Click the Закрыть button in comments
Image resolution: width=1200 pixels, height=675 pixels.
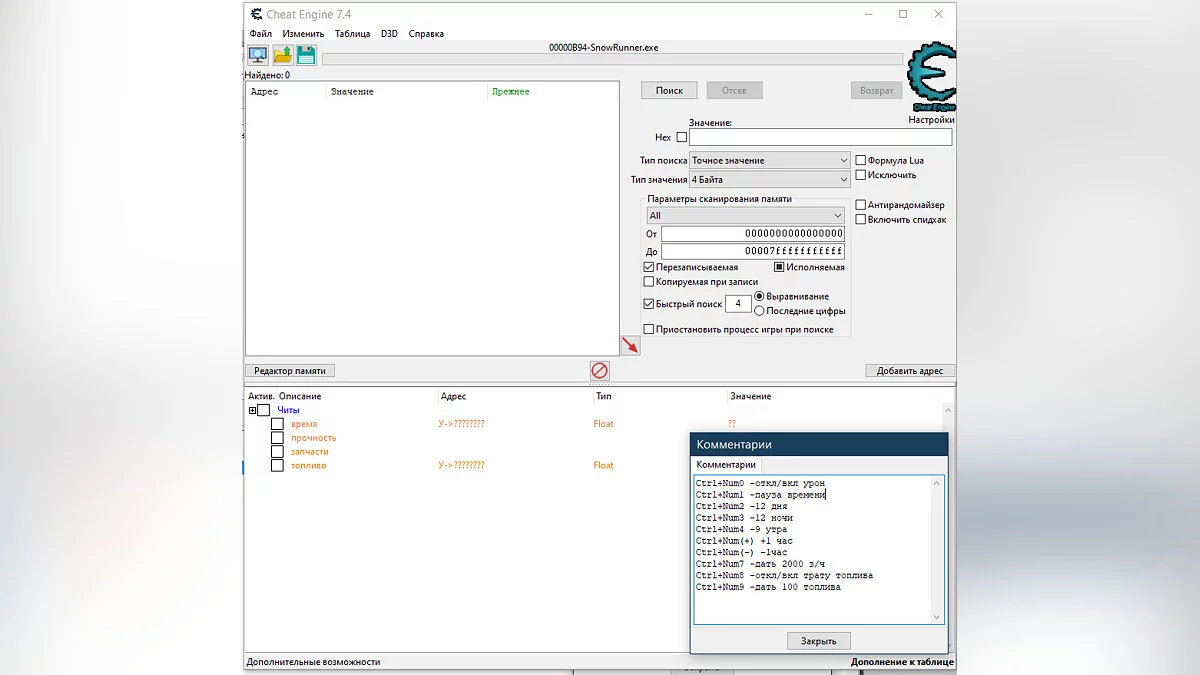point(818,641)
